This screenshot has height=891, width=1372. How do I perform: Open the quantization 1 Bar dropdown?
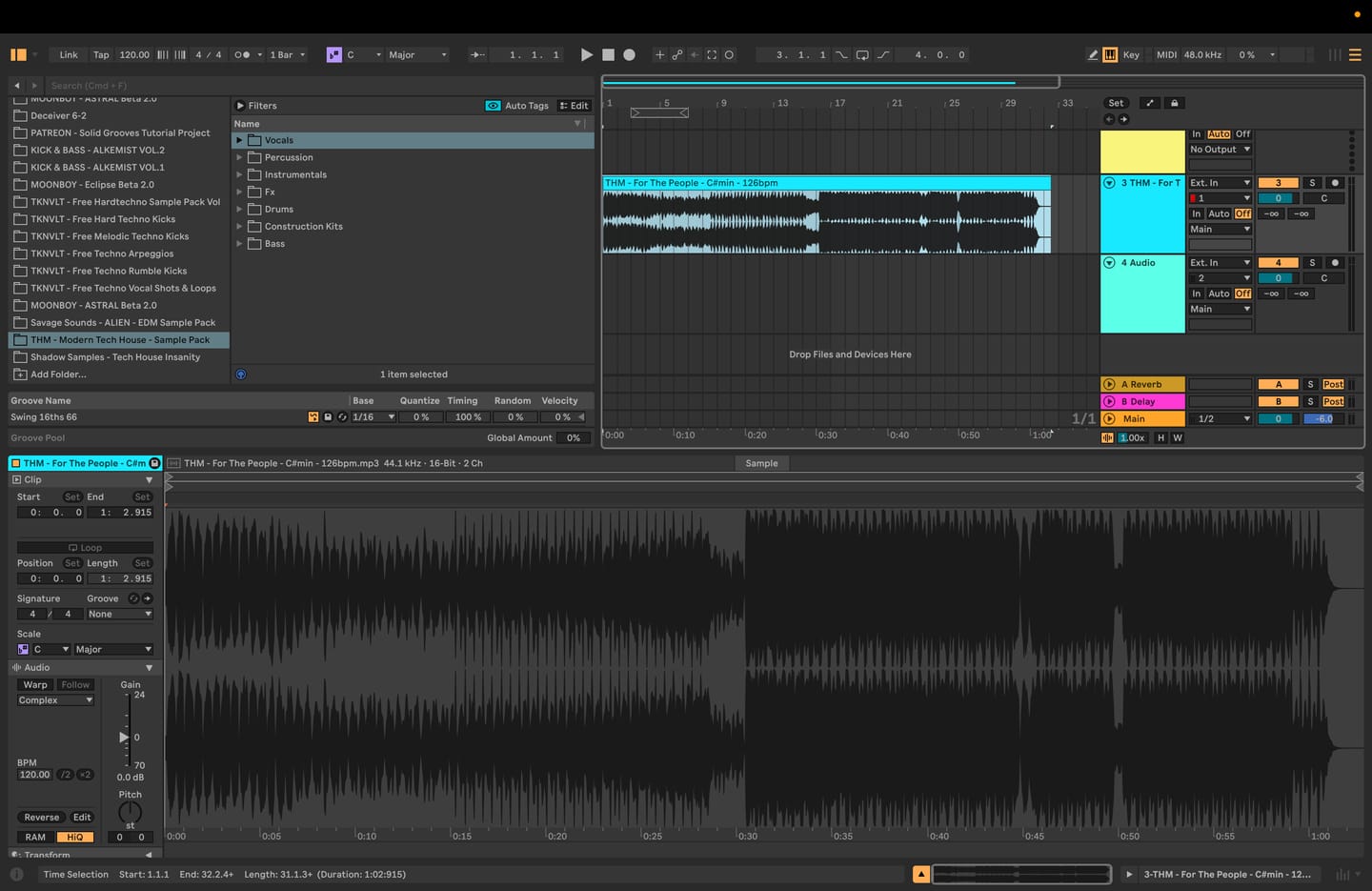[287, 54]
